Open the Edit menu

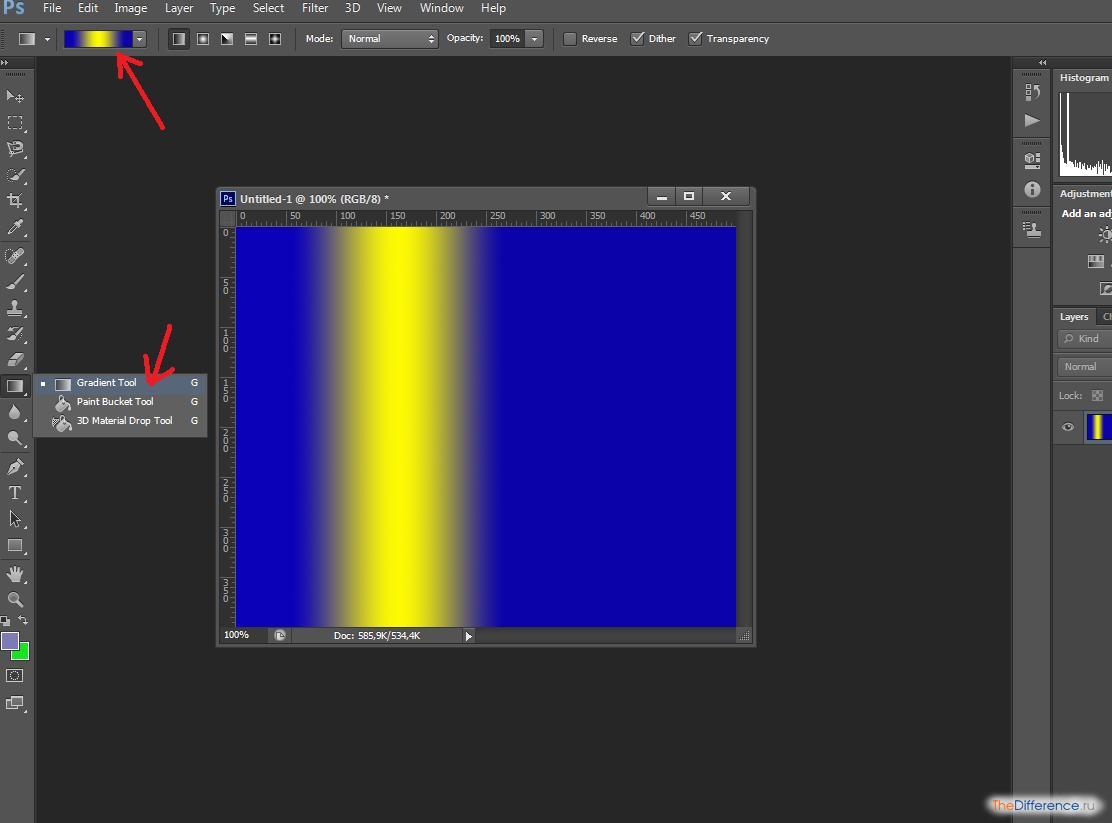click(88, 8)
